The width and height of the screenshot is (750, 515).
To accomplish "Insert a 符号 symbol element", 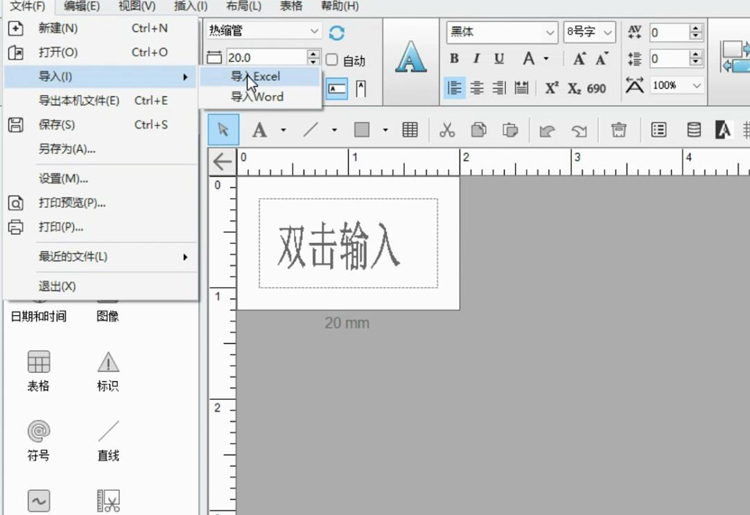I will (x=38, y=440).
